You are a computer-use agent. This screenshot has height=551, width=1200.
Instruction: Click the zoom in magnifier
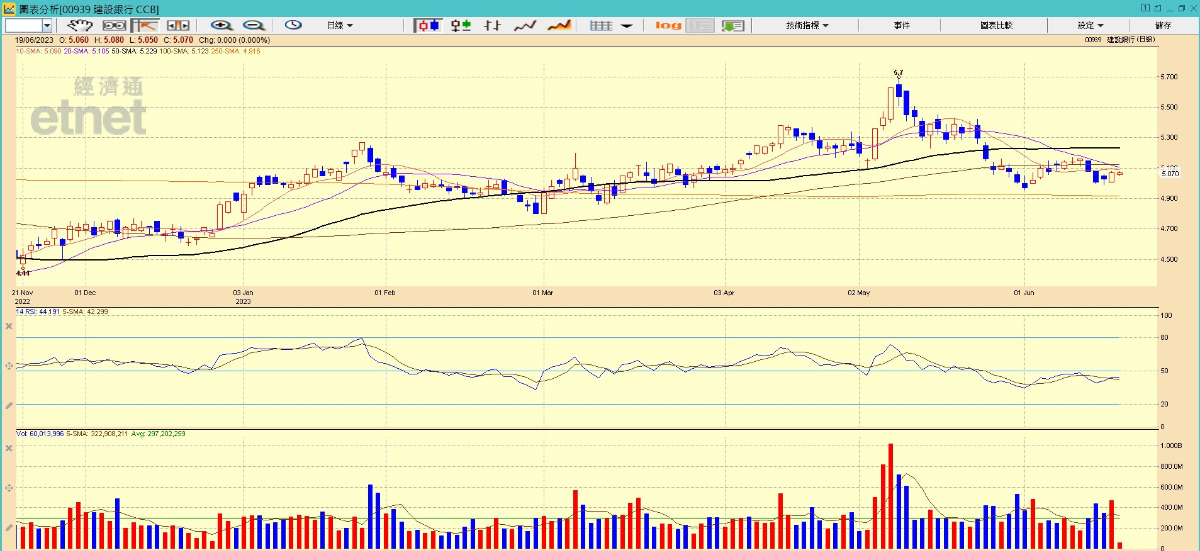221,25
